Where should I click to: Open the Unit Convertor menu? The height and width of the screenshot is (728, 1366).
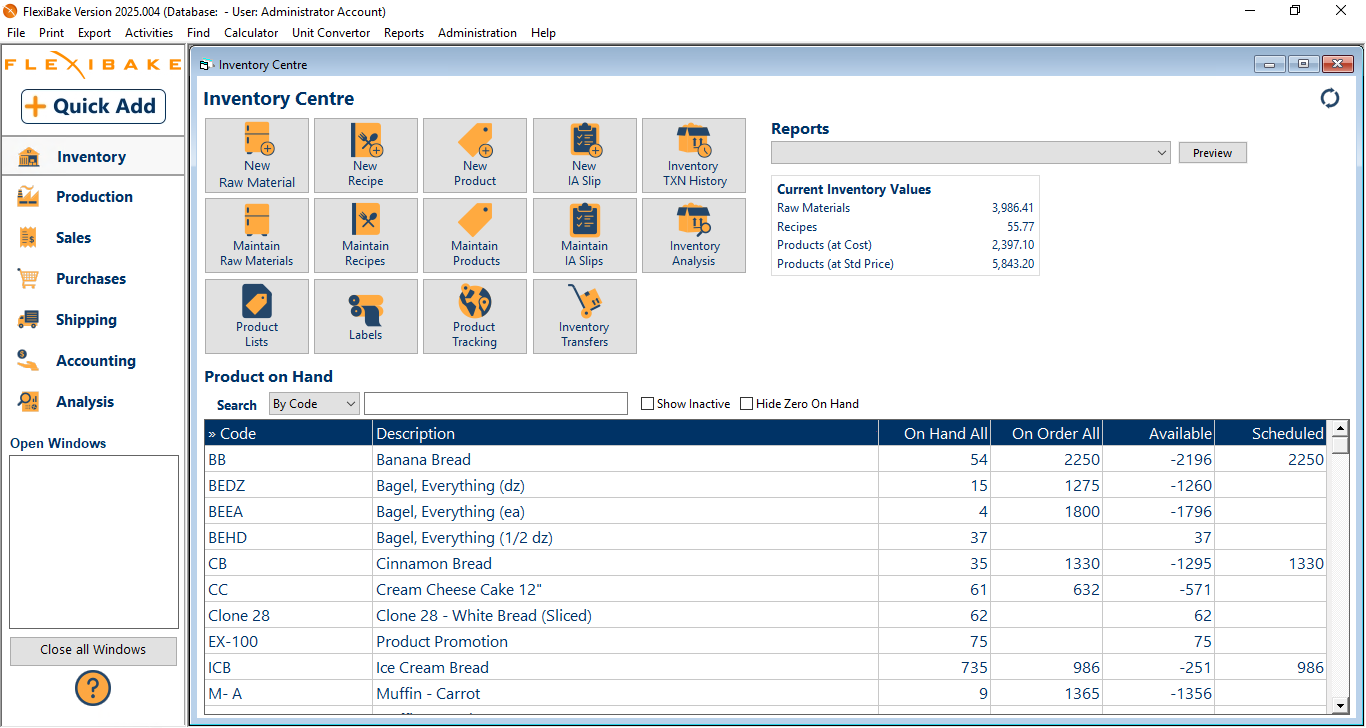(331, 33)
